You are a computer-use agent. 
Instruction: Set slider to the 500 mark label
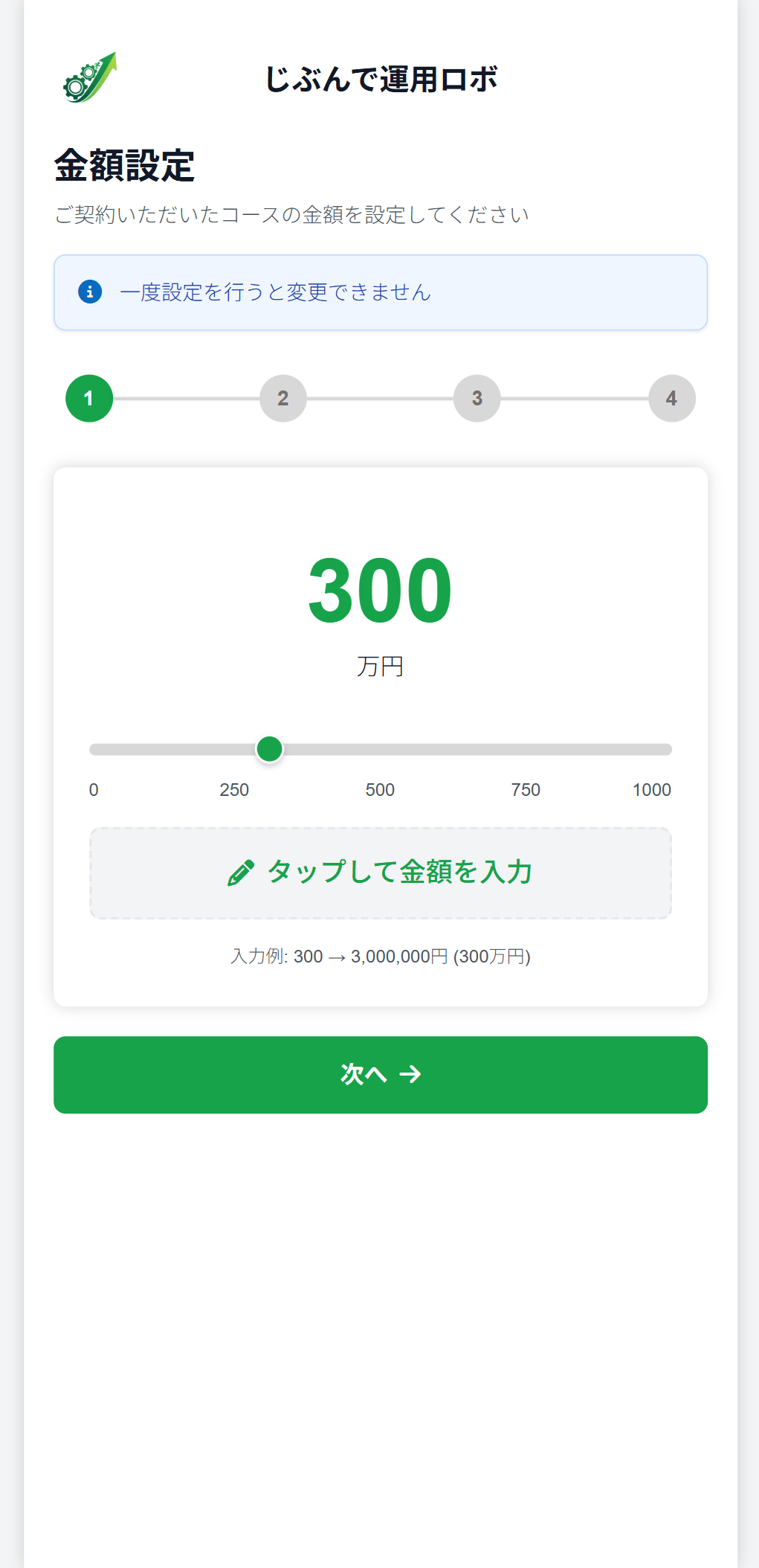click(x=380, y=790)
